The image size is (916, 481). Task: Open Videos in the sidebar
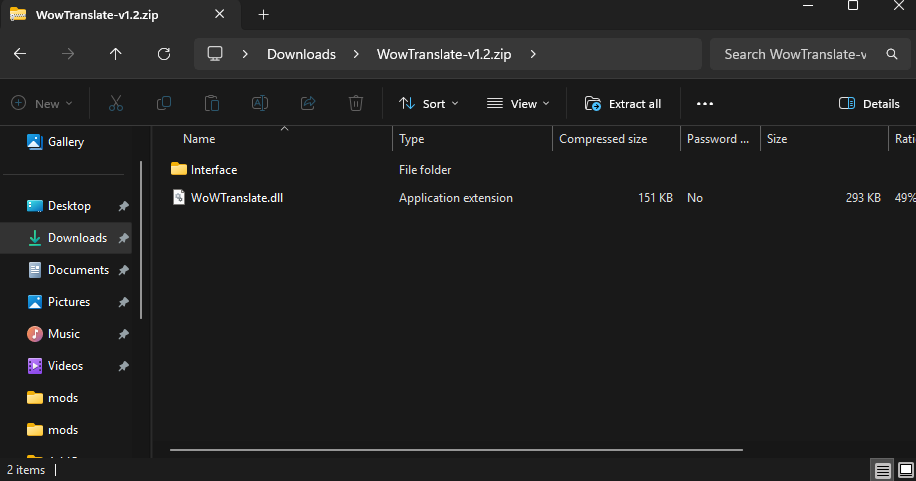(x=65, y=366)
